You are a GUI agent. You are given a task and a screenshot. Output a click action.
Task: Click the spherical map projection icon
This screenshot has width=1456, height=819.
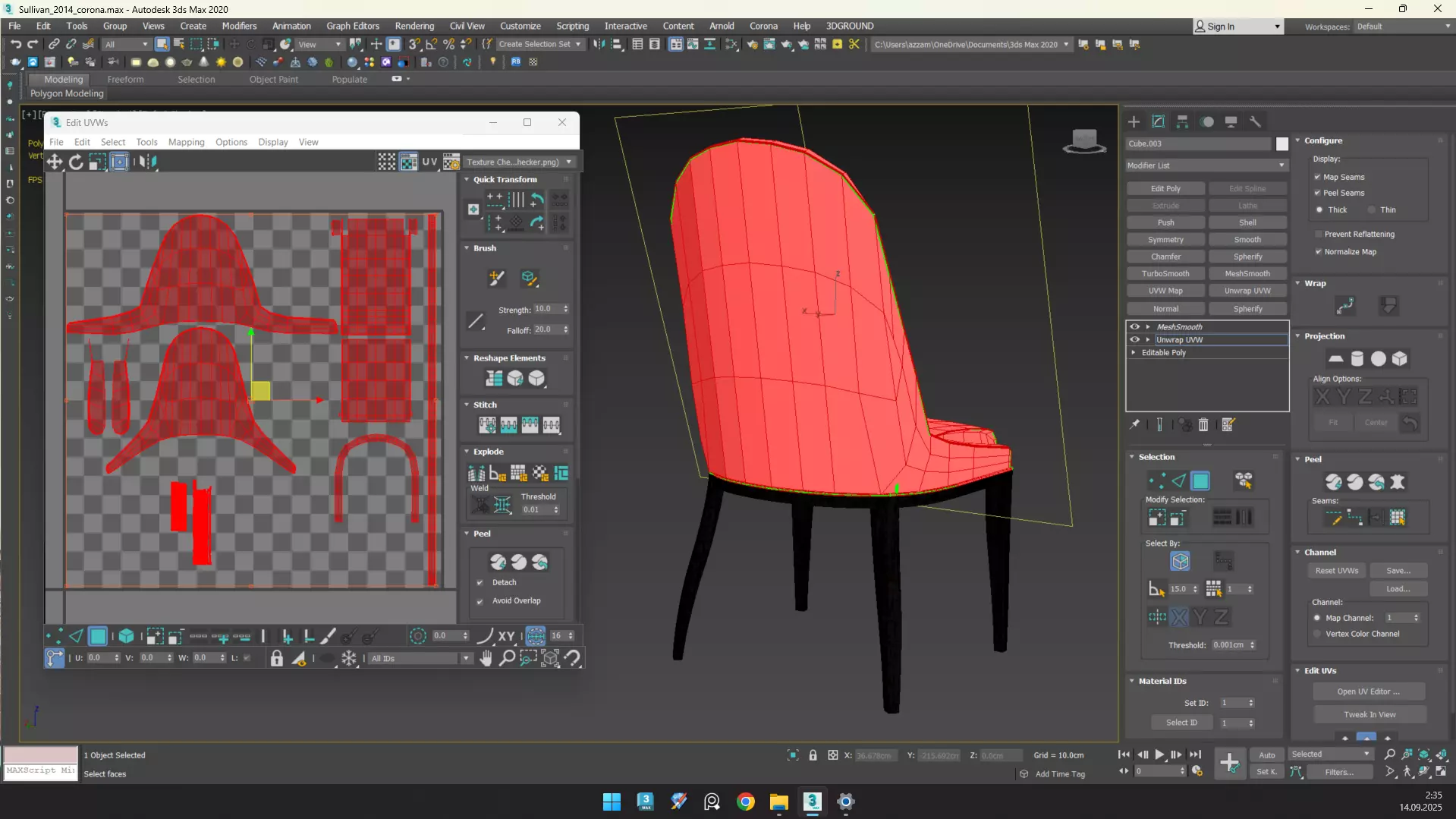pyautogui.click(x=1378, y=359)
